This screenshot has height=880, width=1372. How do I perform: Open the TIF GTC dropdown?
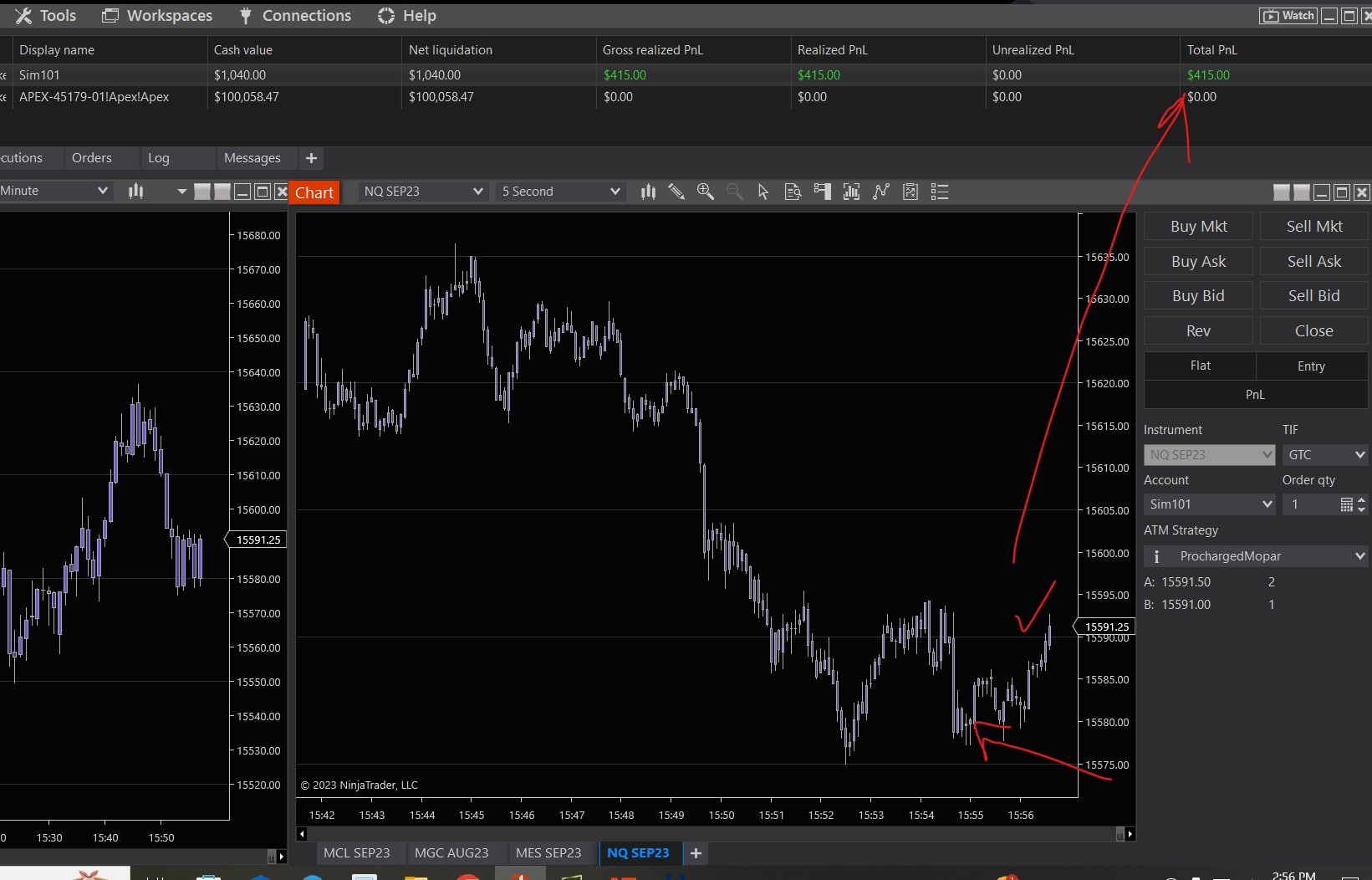click(1325, 455)
